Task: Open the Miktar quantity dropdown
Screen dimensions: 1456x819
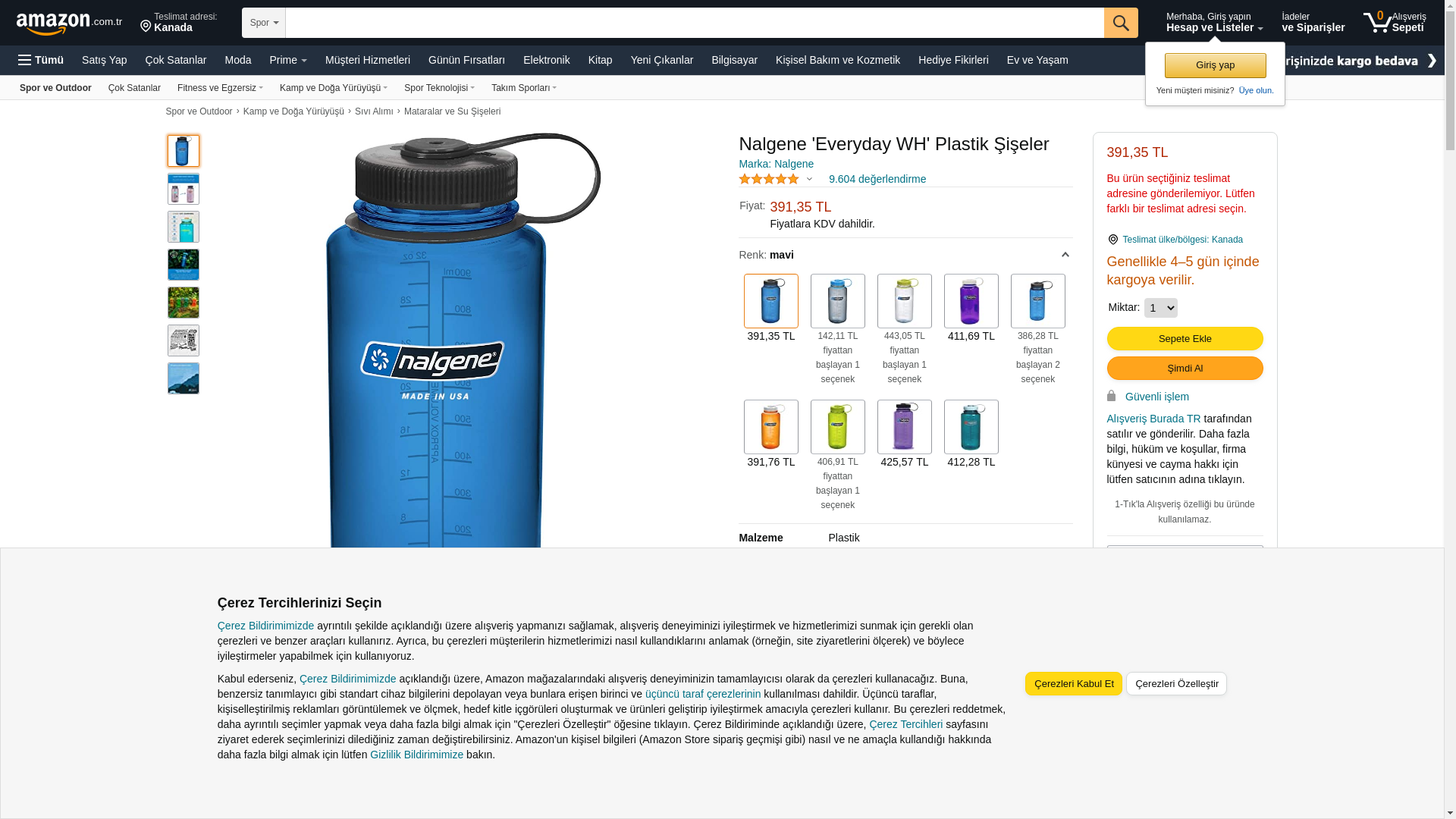Action: tap(1160, 308)
